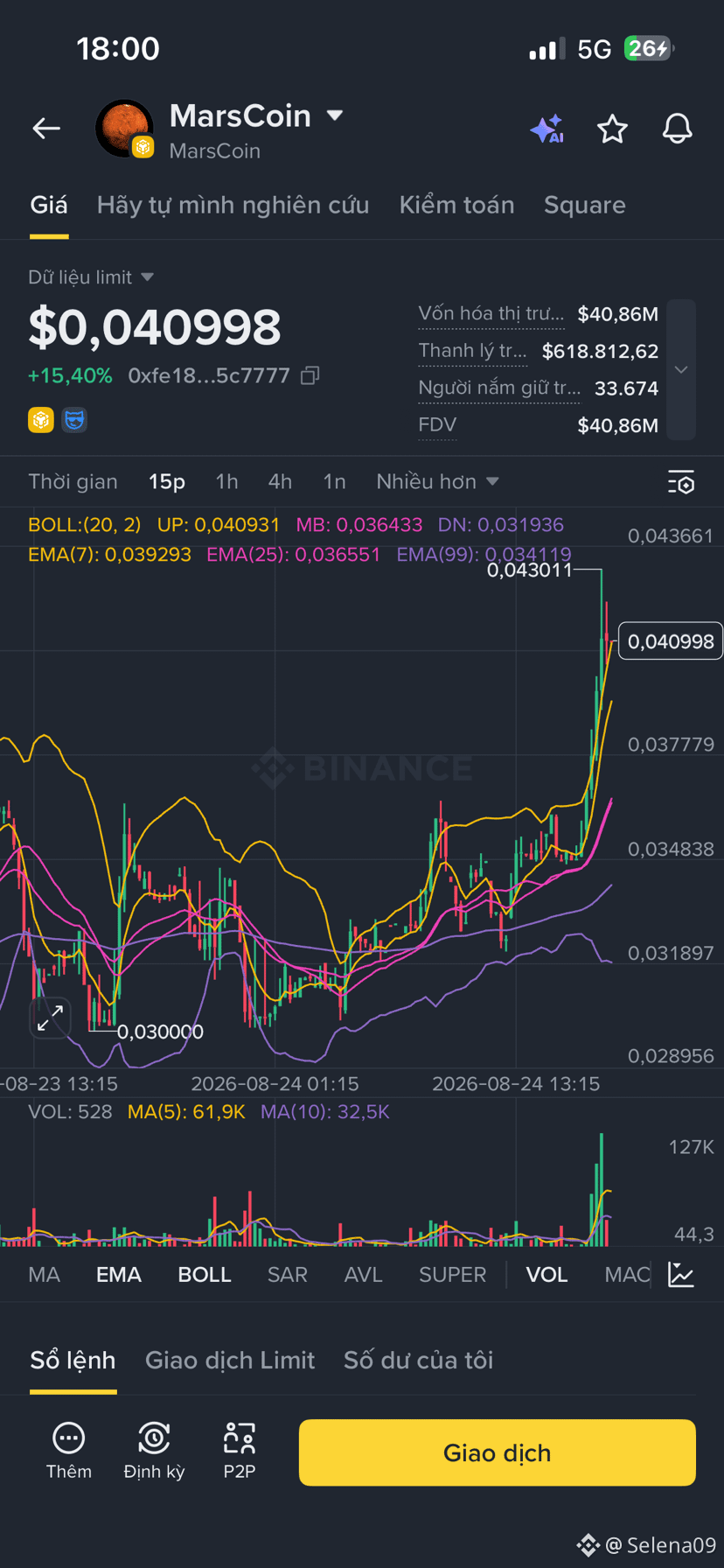Tap the EMA(7): 0,039293 legend
The height and width of the screenshot is (1568, 724).
click(x=109, y=554)
